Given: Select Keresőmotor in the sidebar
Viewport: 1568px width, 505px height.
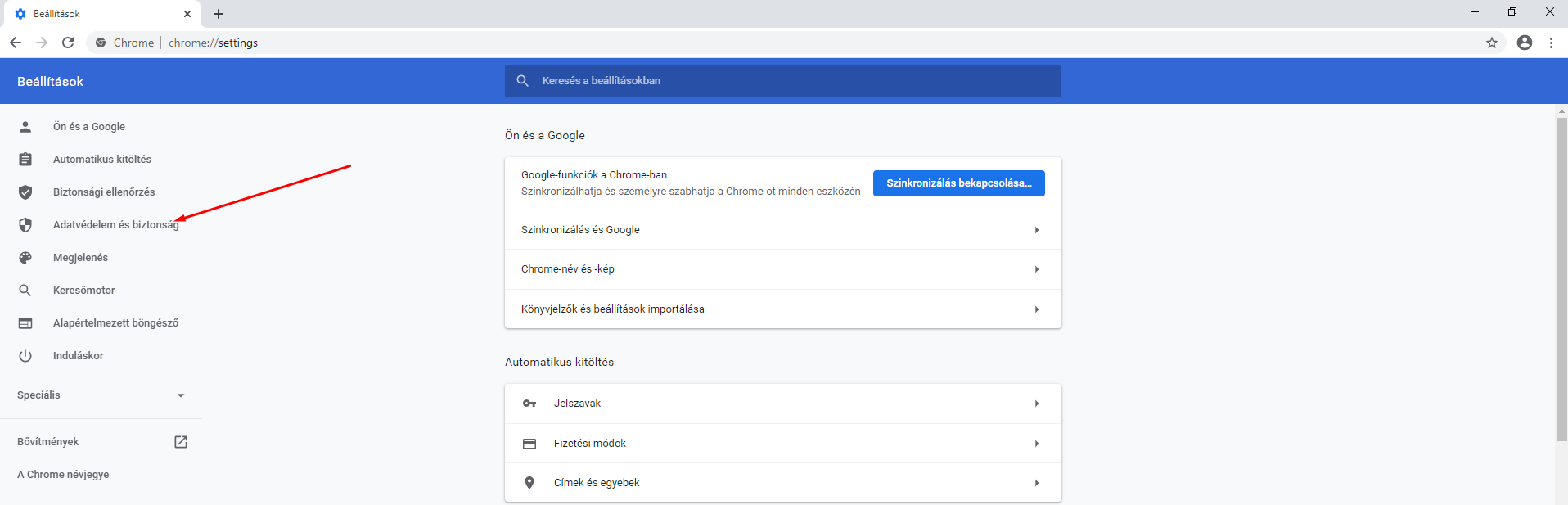Looking at the screenshot, I should pos(83,291).
